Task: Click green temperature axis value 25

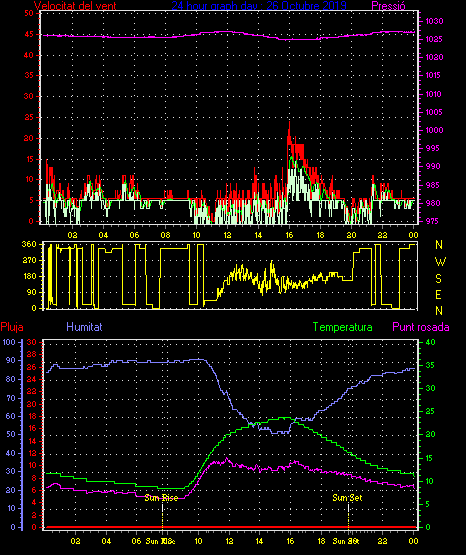Action: click(x=430, y=411)
